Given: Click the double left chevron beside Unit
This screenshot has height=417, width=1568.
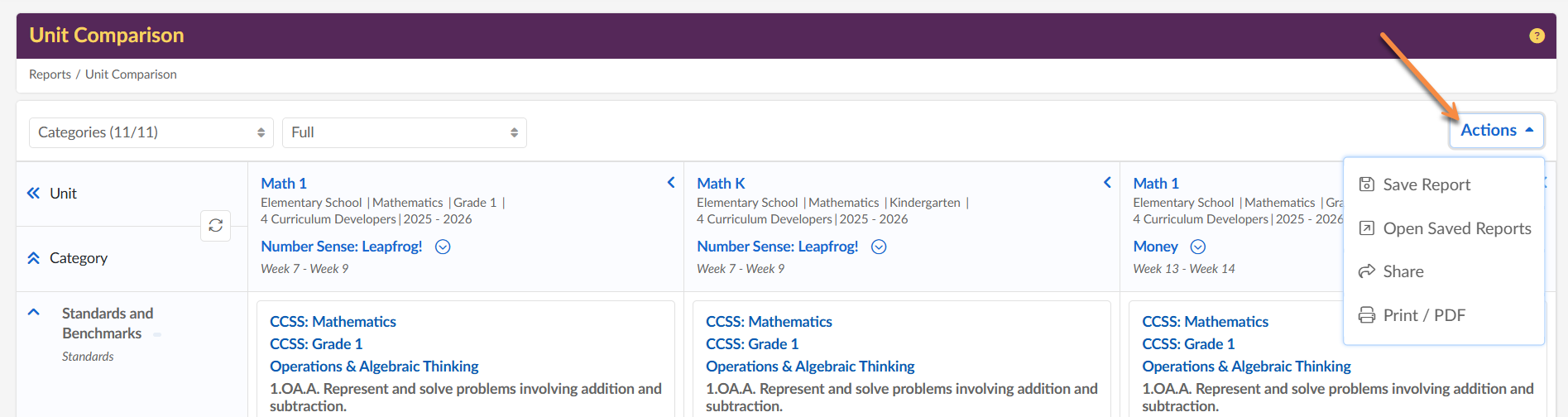Looking at the screenshot, I should (33, 193).
